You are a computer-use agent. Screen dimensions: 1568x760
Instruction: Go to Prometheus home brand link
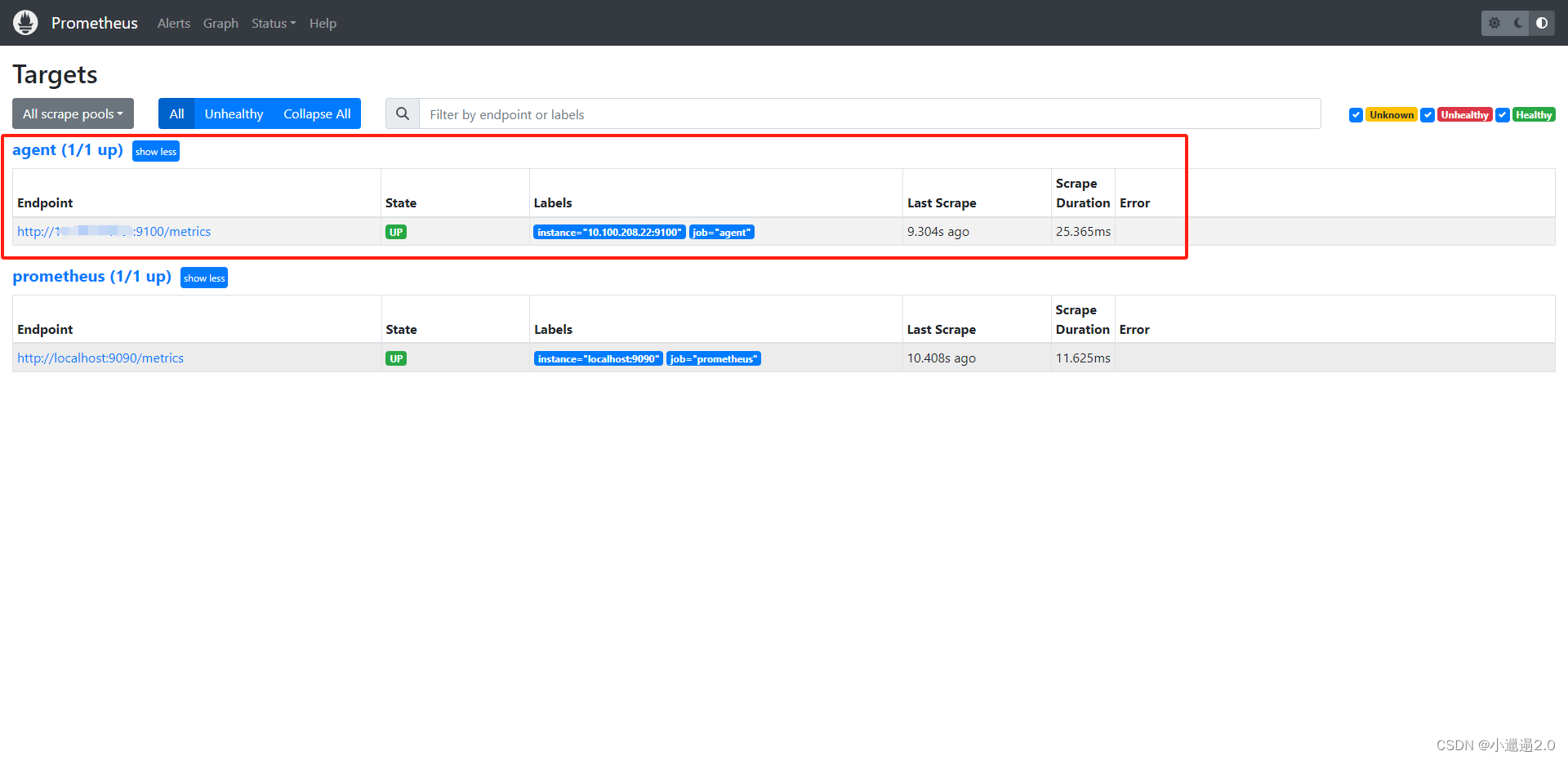click(95, 23)
